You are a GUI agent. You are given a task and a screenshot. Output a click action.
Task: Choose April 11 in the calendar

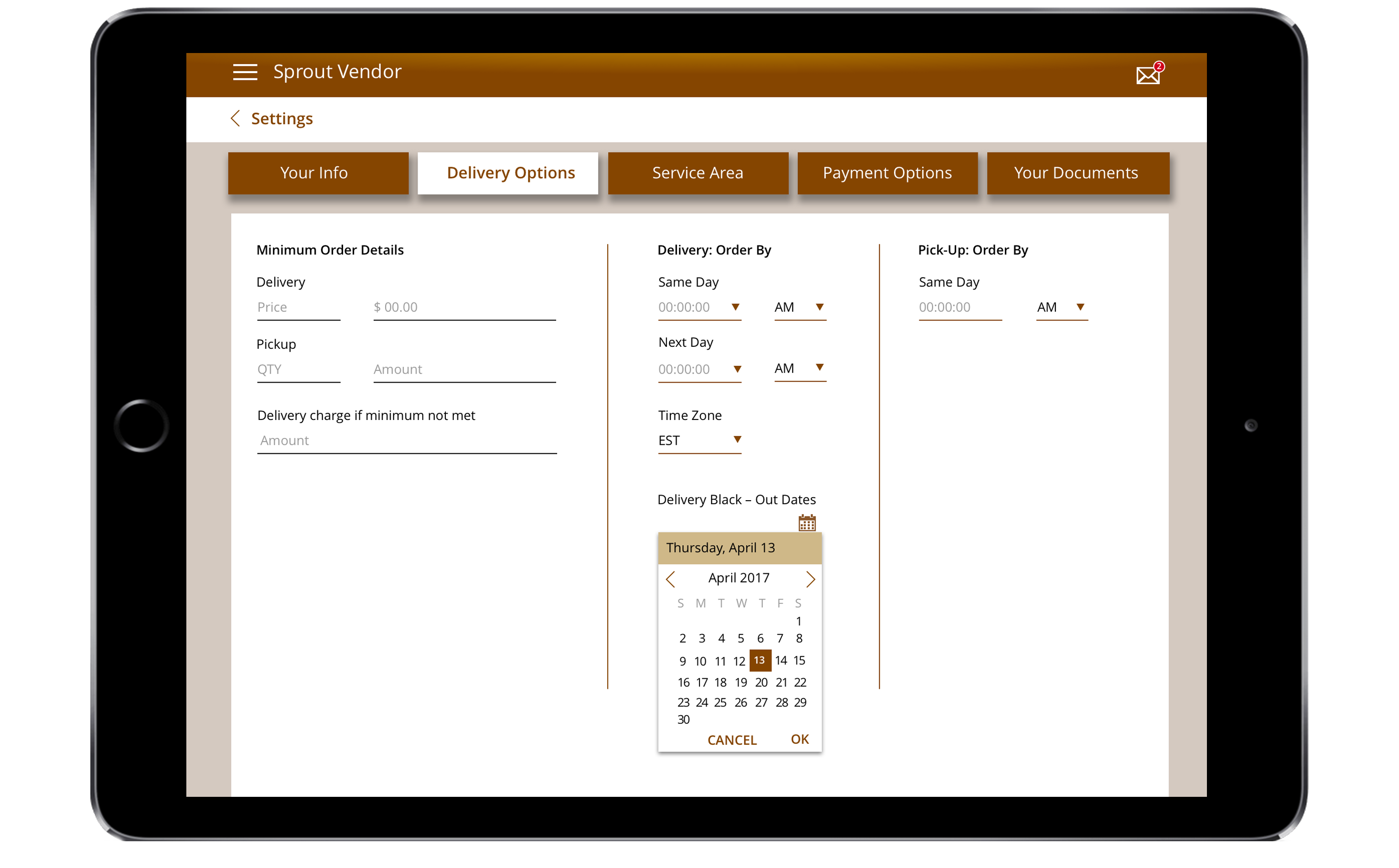720,661
